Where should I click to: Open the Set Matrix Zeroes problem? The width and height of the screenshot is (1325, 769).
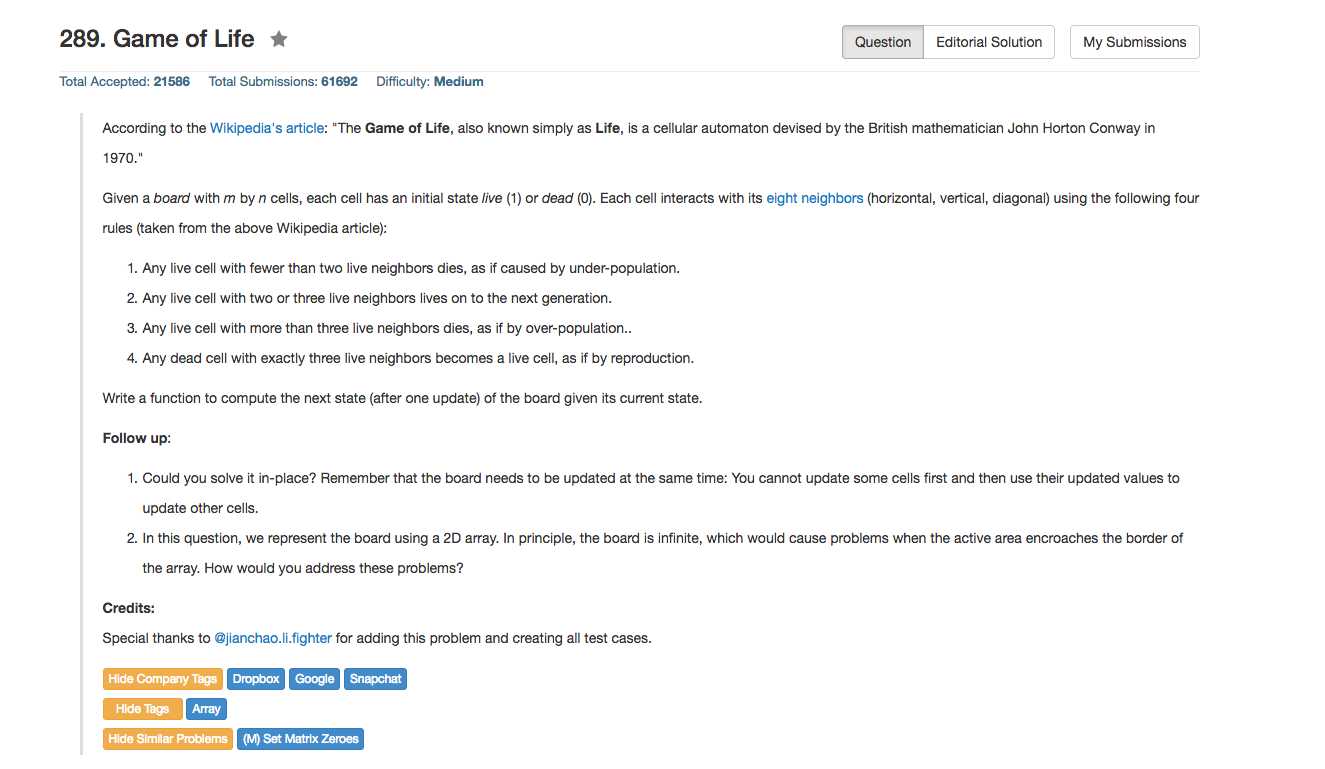click(300, 739)
